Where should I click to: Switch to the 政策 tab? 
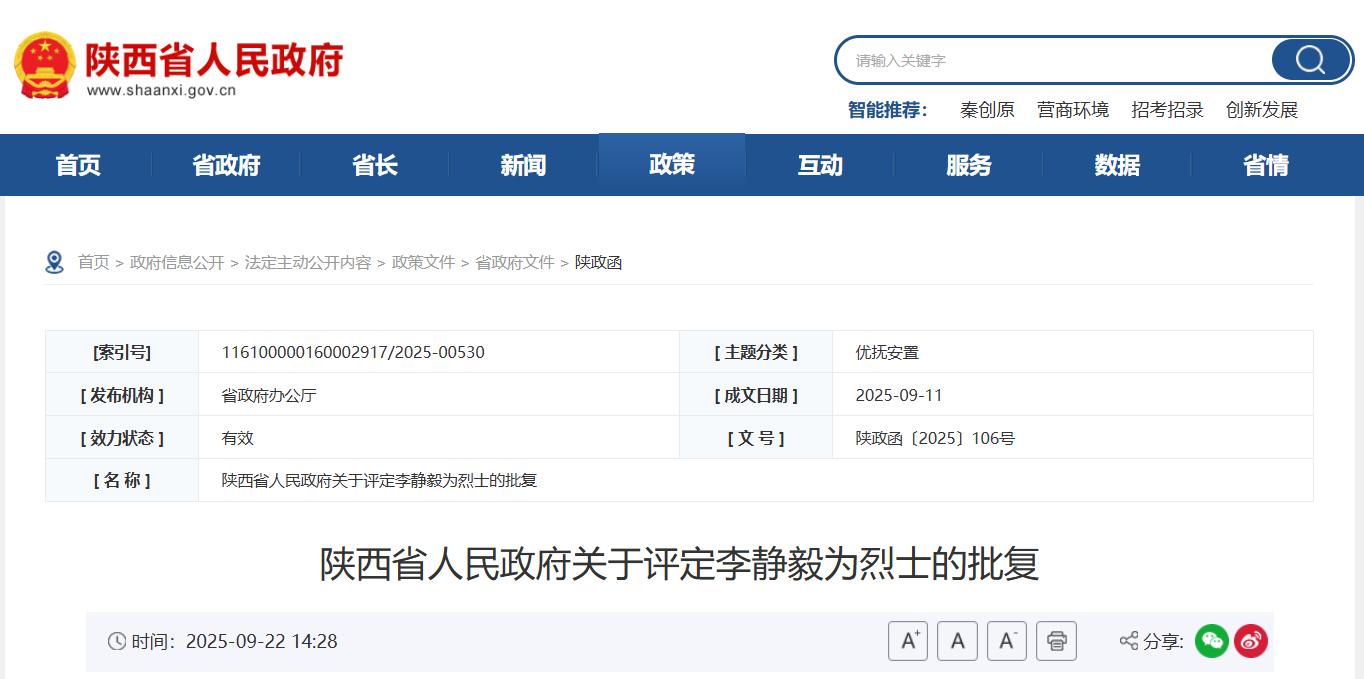point(671,165)
